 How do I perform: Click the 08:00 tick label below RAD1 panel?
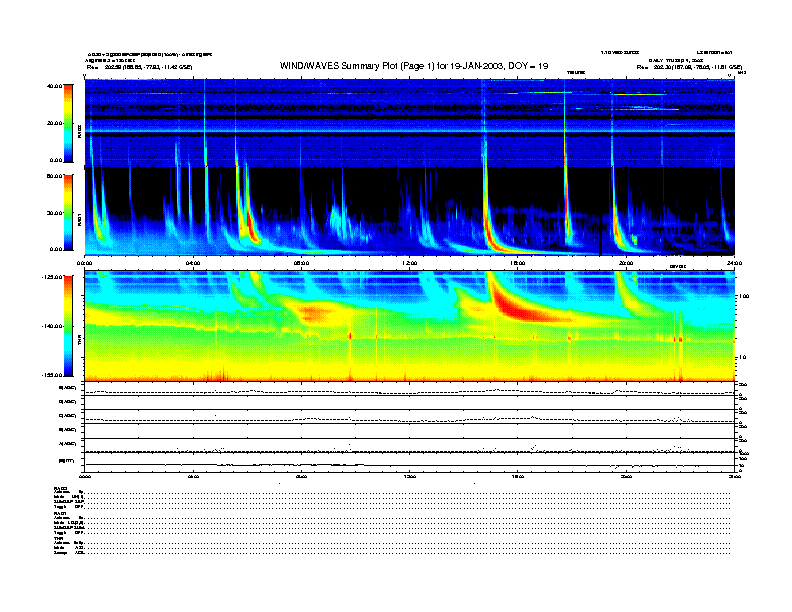[301, 263]
